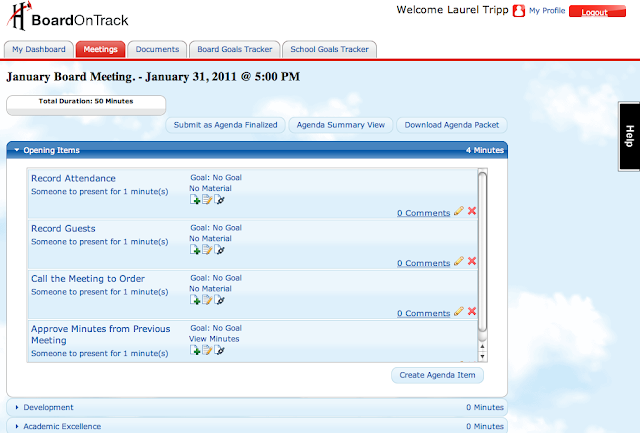This screenshot has height=433, width=640.
Task: Collapse the Opening Items section
Action: point(17,150)
